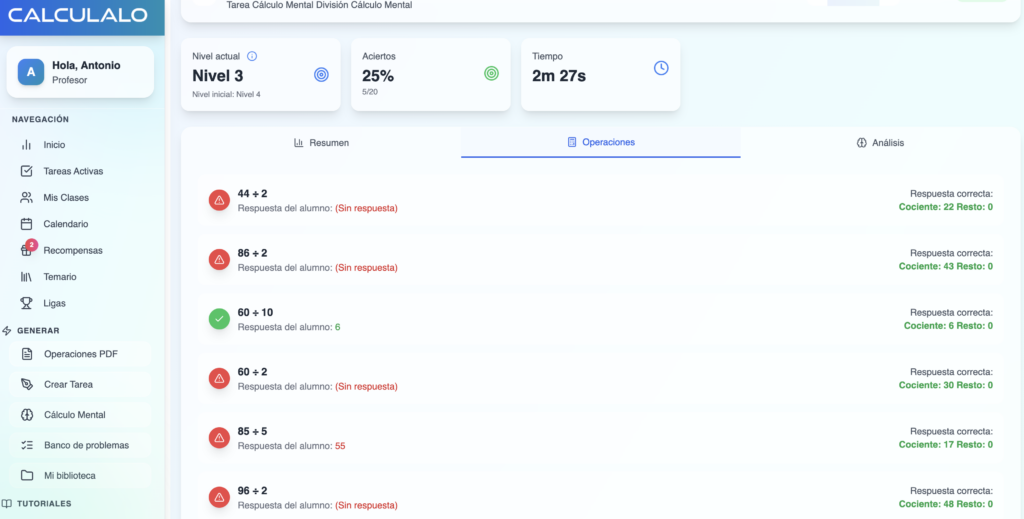The image size is (1024, 519).
Task: Click the Nivel inicial: Nivel 4 text
Action: tap(226, 95)
